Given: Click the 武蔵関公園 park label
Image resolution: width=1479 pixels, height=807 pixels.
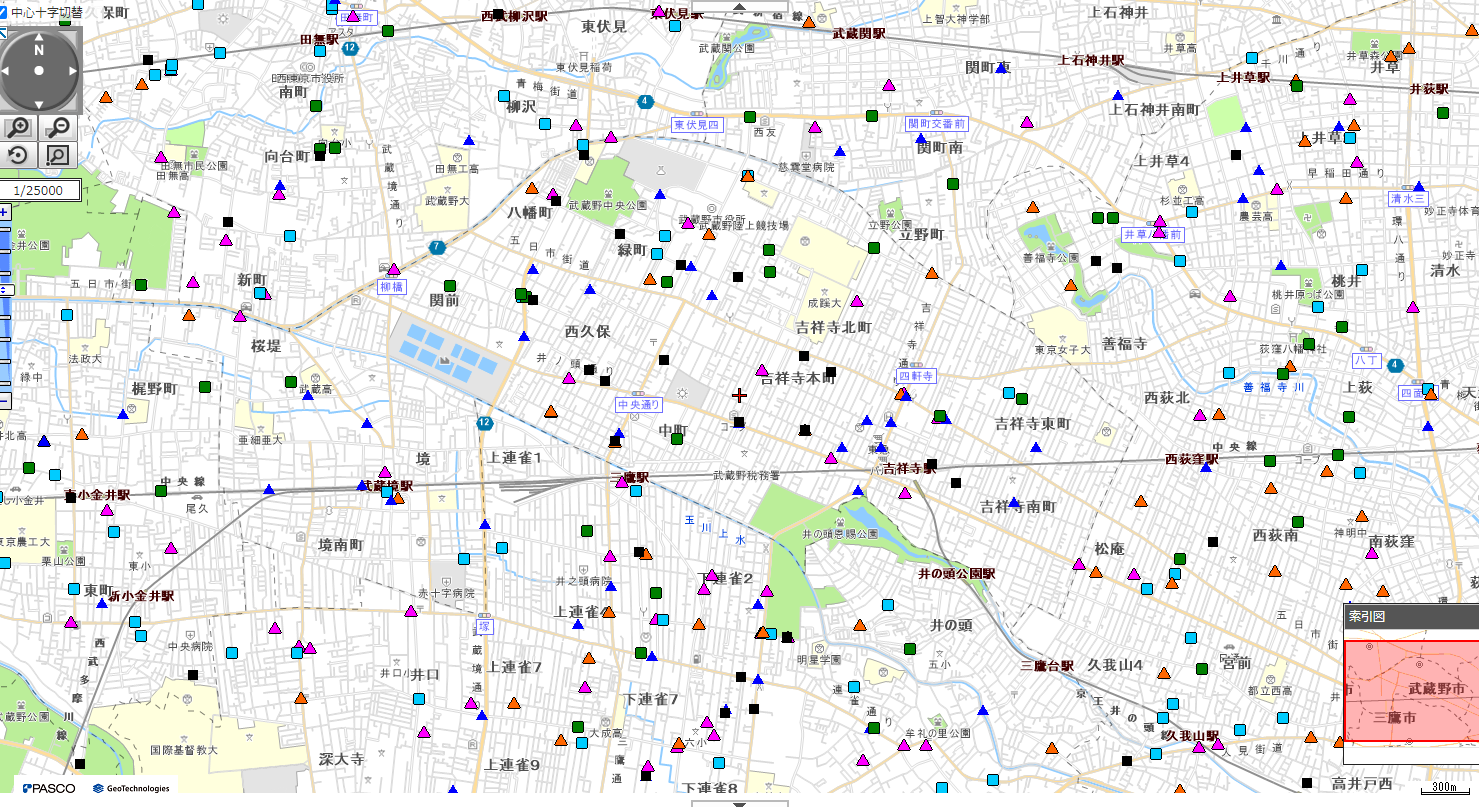Looking at the screenshot, I should [x=727, y=47].
